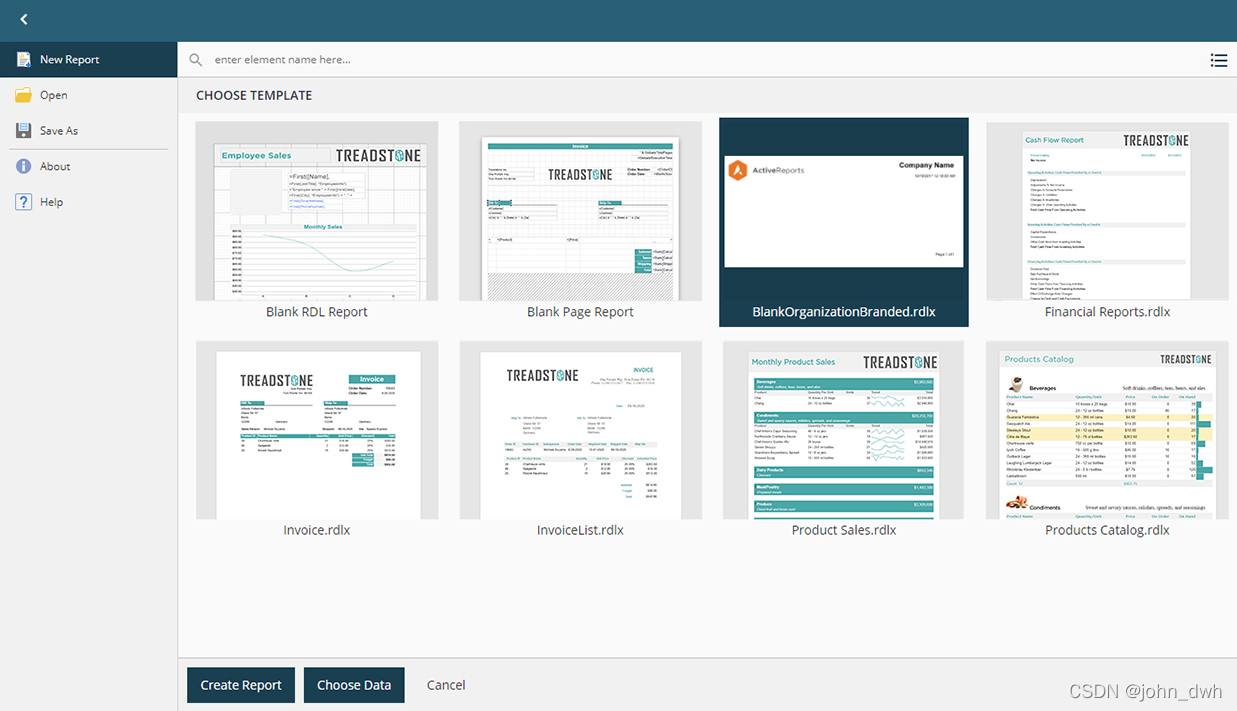Click the BlankOrganizationBranded.rdlx label
The height and width of the screenshot is (711, 1237).
(x=844, y=312)
